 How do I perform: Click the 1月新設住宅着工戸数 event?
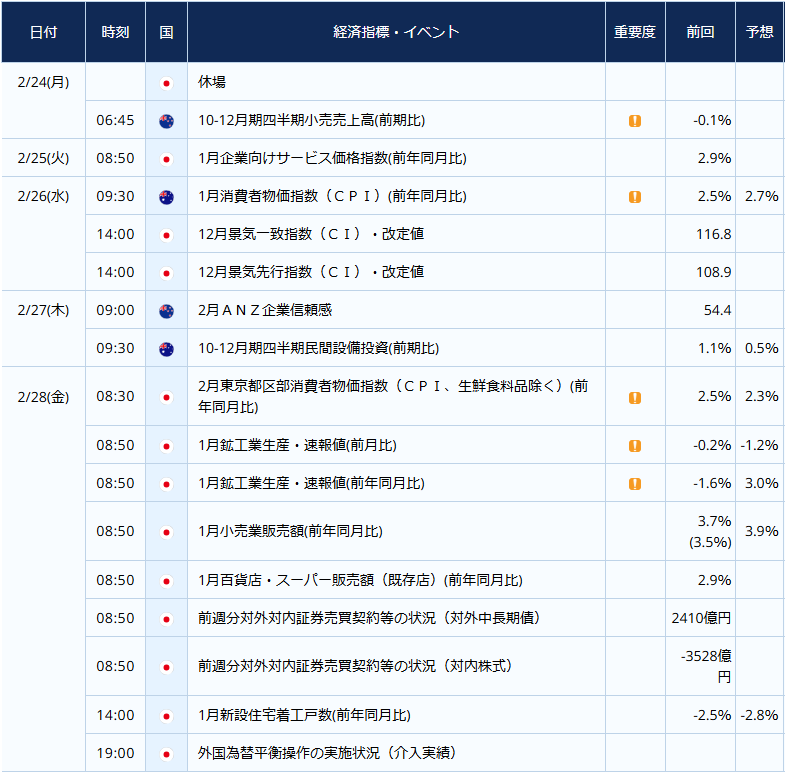coord(304,715)
